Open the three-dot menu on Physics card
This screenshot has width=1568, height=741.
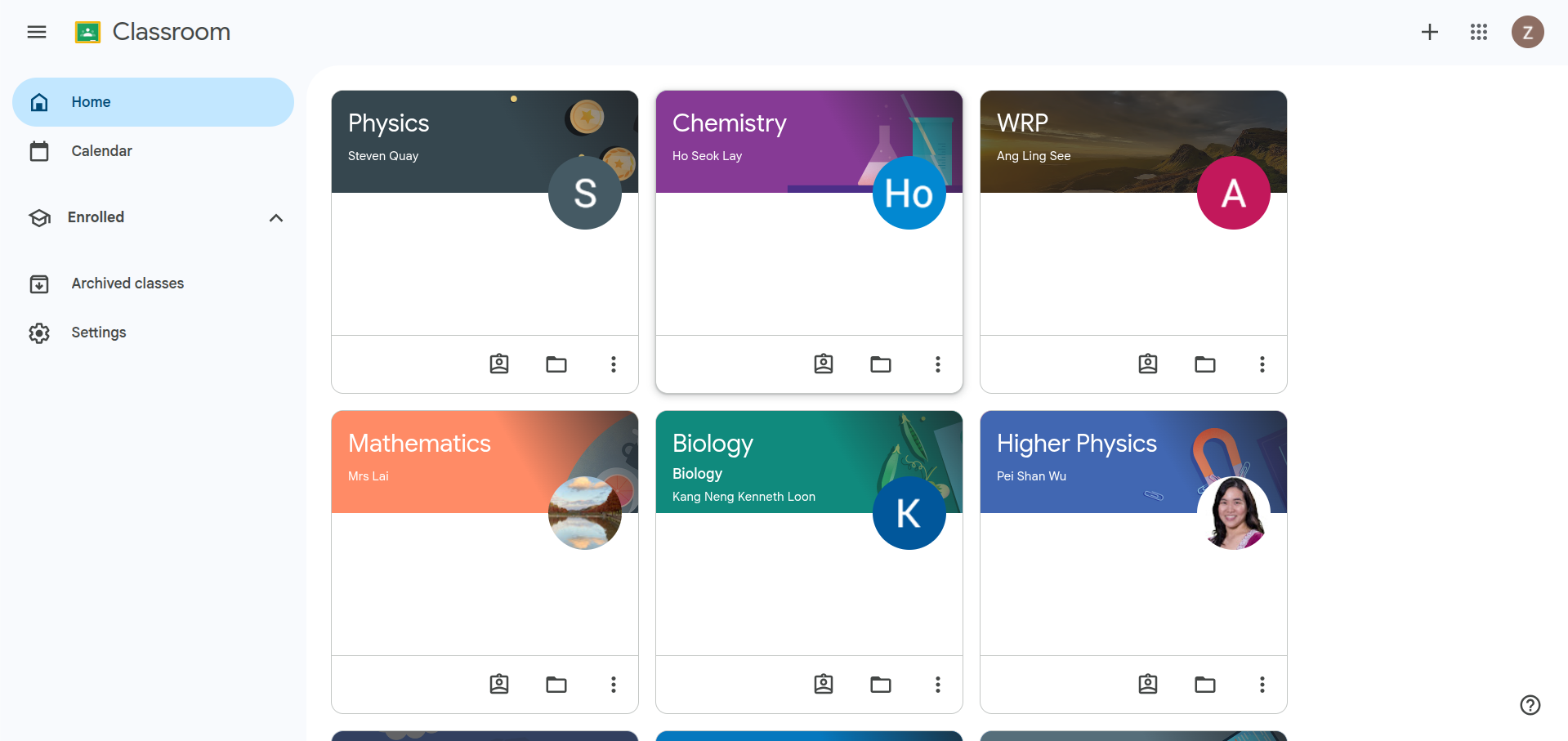pos(613,364)
